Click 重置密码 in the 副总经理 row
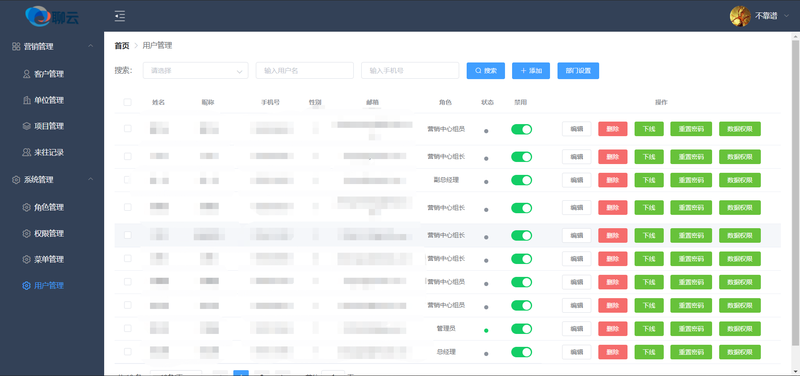This screenshot has height=376, width=800. (x=691, y=180)
